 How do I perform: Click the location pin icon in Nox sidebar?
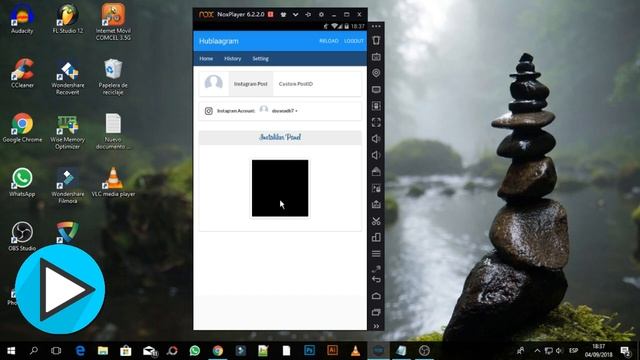click(x=376, y=73)
